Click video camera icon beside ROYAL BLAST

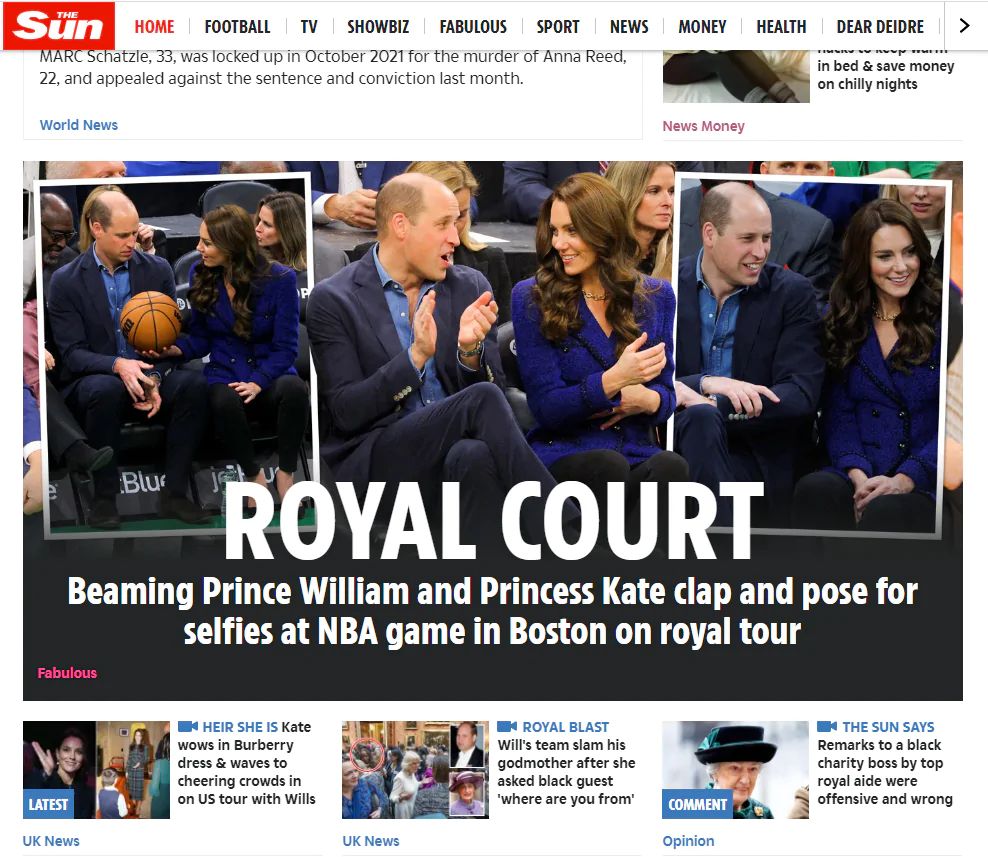pyautogui.click(x=507, y=727)
